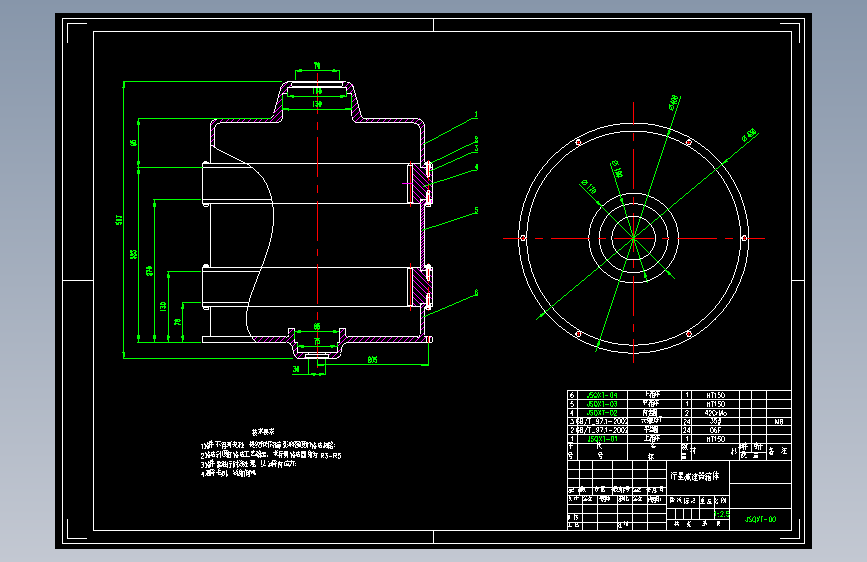Viewport: 867px width, 562px height.
Task: Click part code JSQX1-03 in parts table
Action: pos(602,404)
